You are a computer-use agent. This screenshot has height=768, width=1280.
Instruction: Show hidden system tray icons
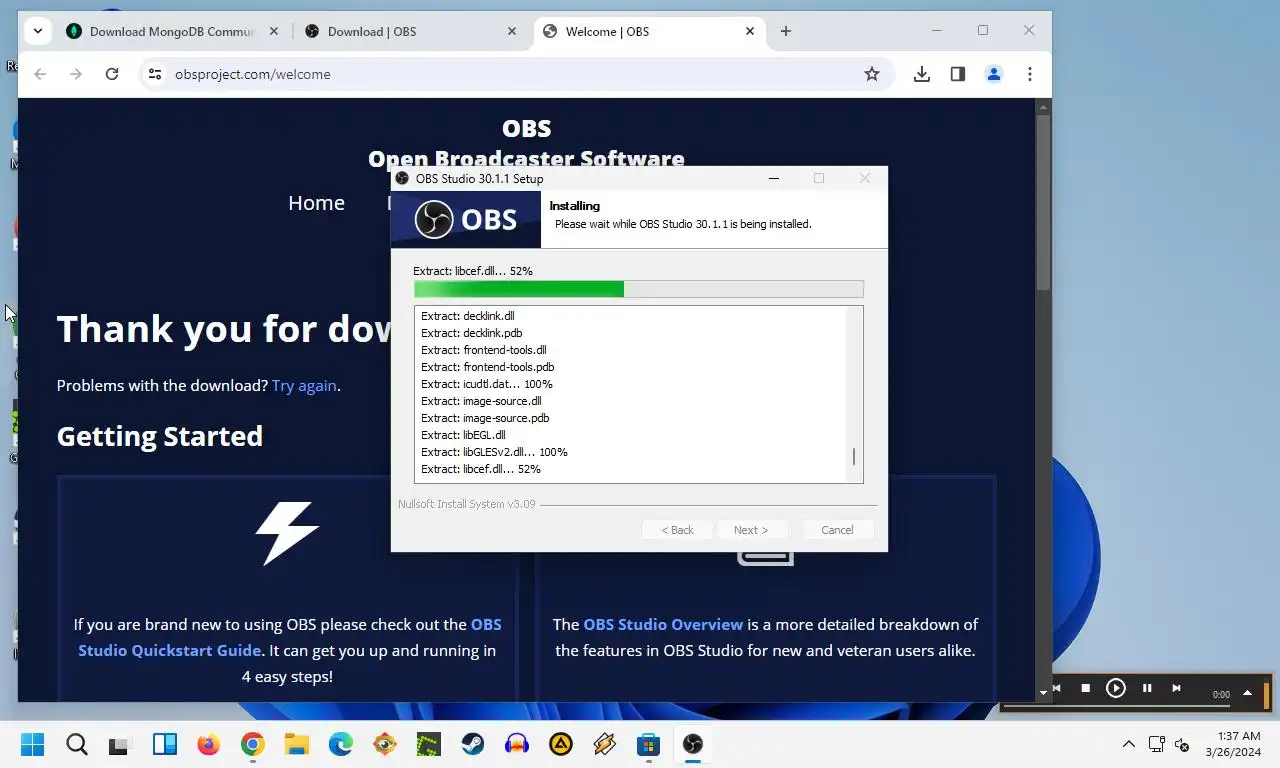[1129, 744]
